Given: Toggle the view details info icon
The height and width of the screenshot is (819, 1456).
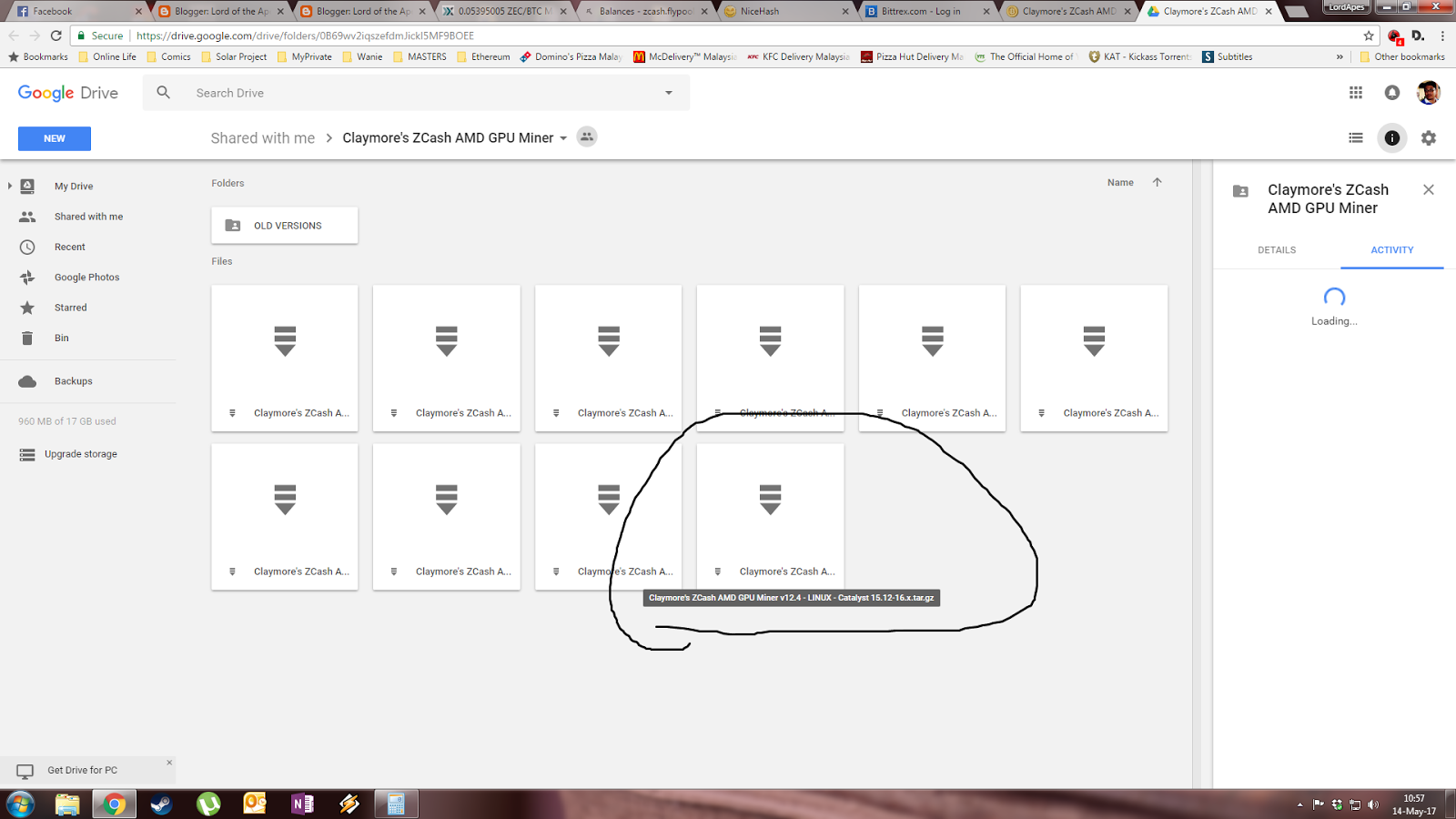Looking at the screenshot, I should pyautogui.click(x=1392, y=138).
